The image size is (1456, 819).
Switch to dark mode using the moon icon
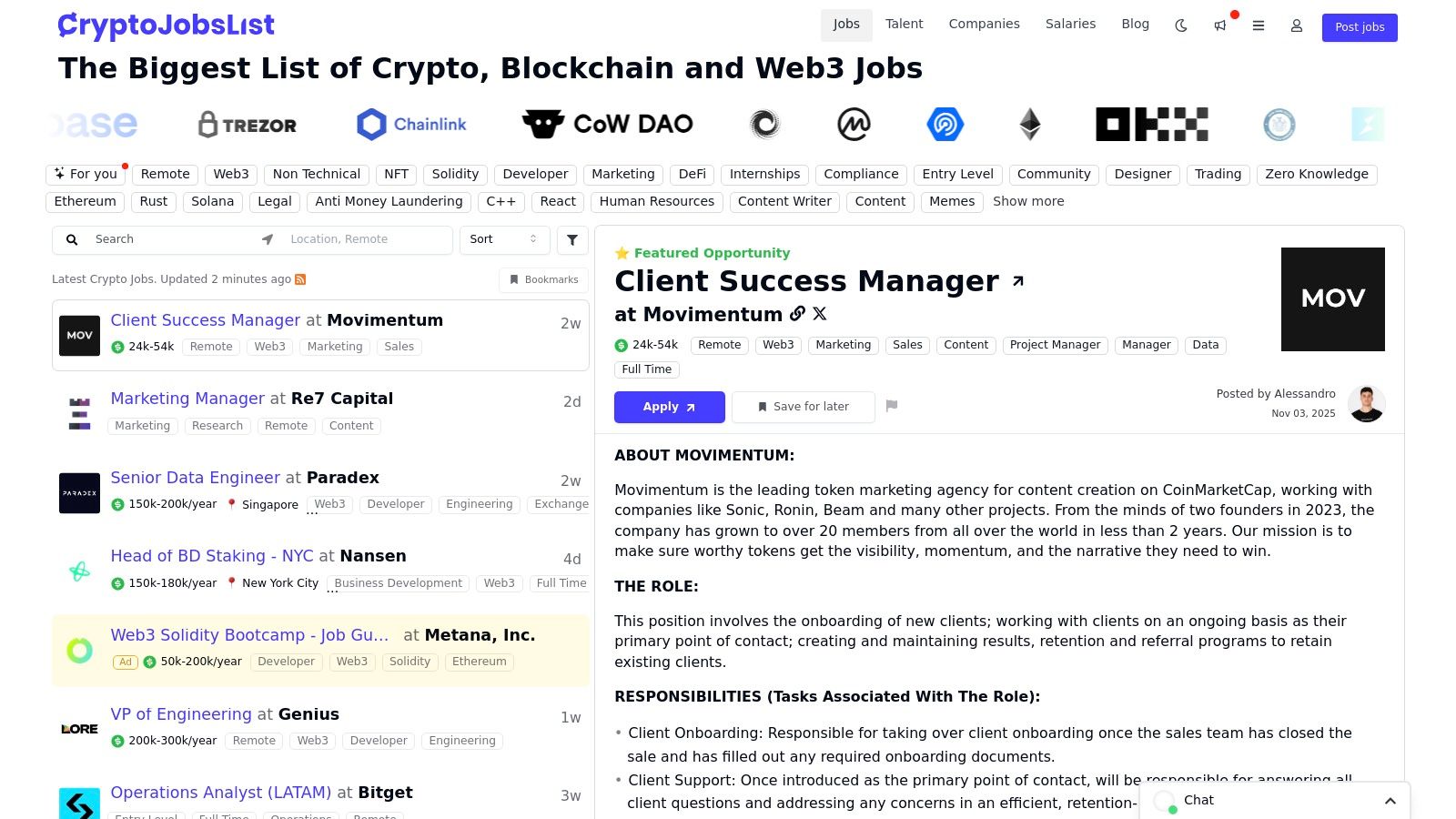1180,27
